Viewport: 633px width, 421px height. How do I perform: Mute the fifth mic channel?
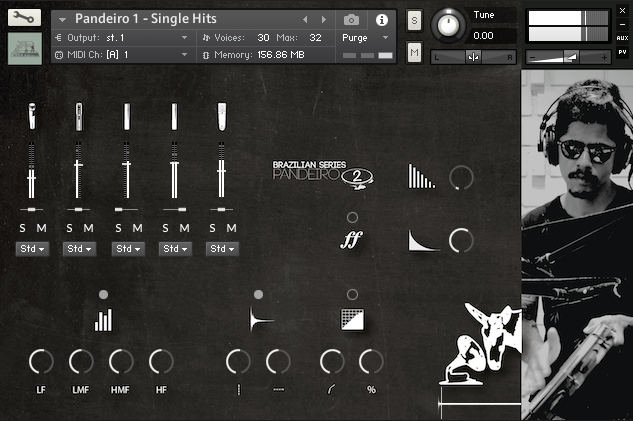(x=231, y=228)
